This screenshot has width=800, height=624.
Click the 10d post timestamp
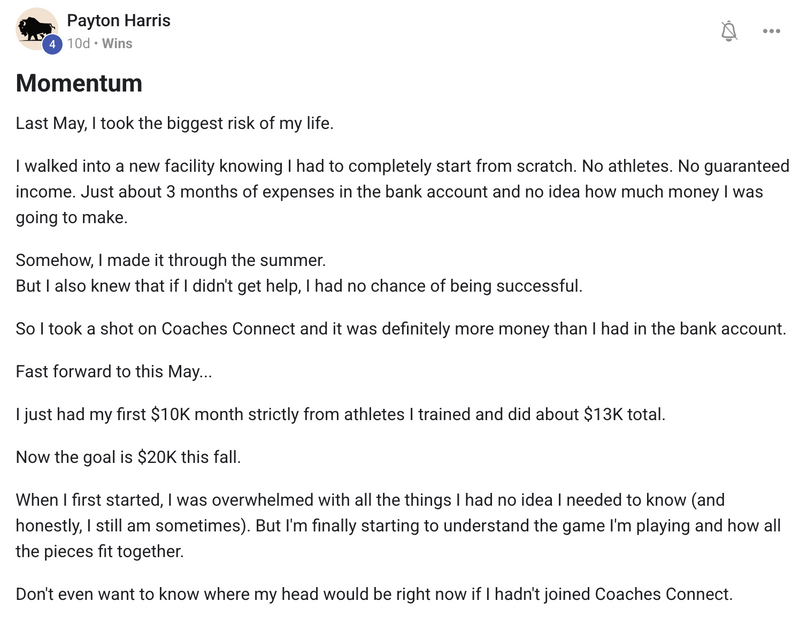tap(79, 43)
